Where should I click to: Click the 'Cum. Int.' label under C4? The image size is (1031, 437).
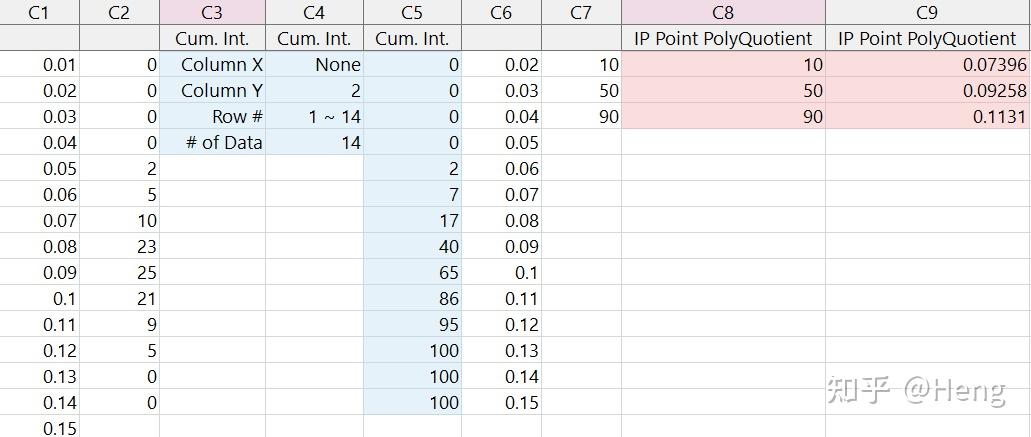(x=314, y=39)
